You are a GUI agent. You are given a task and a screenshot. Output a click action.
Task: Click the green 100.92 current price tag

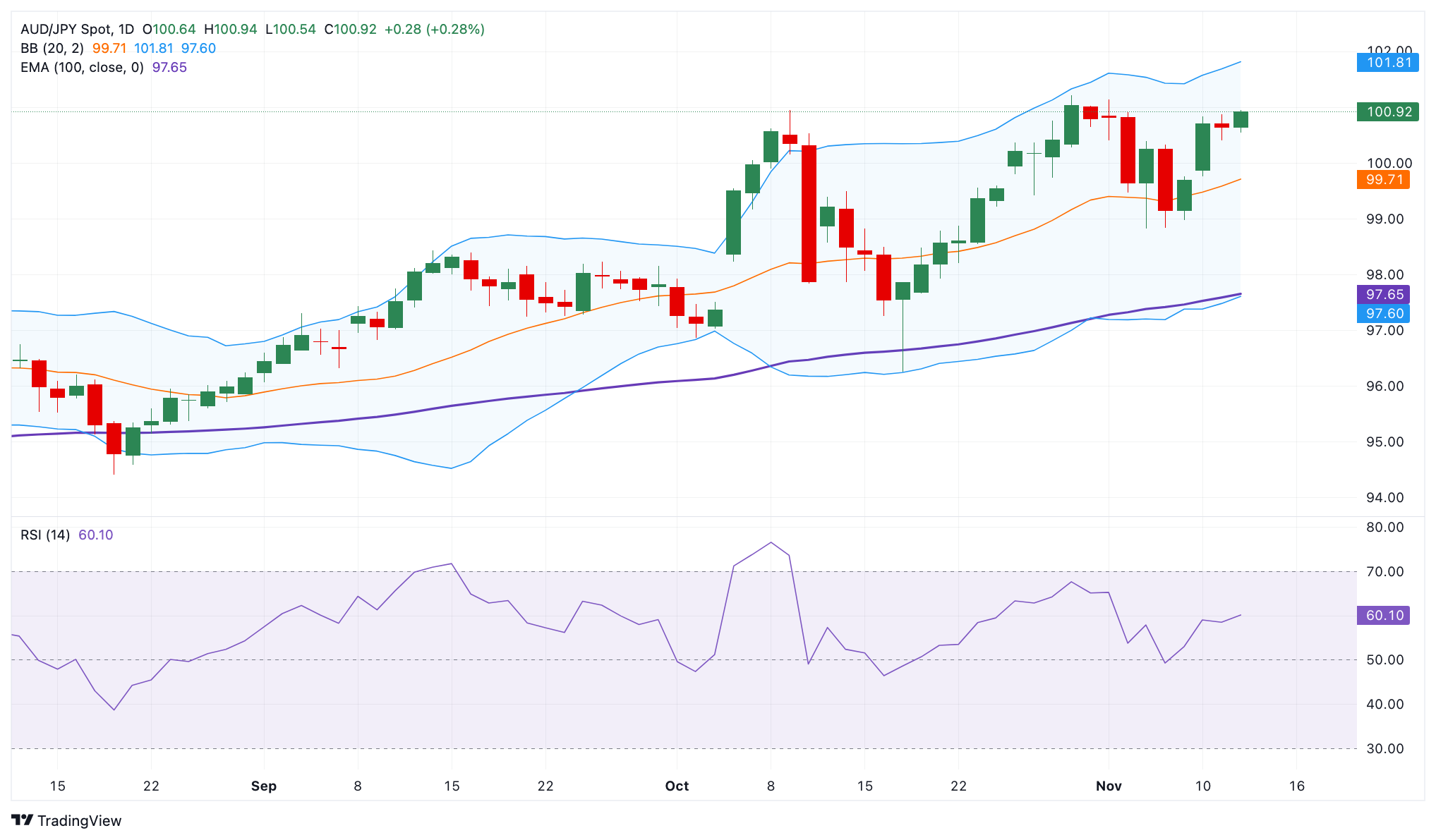coord(1387,112)
